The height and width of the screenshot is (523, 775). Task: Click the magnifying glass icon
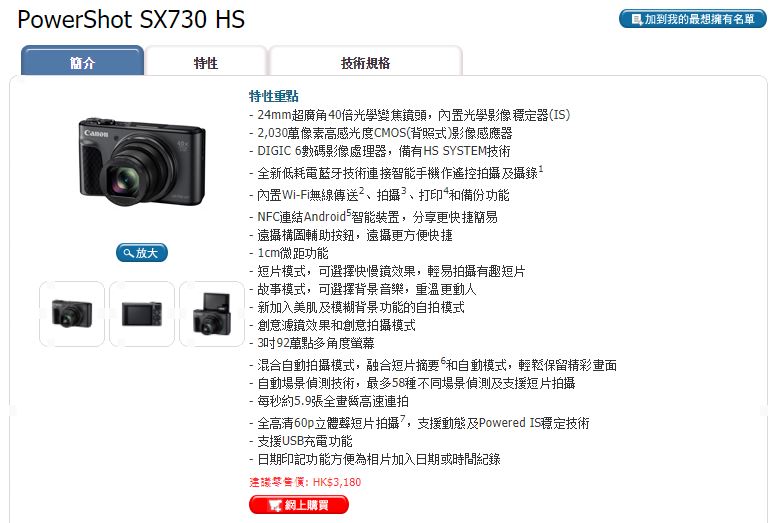pyautogui.click(x=129, y=253)
